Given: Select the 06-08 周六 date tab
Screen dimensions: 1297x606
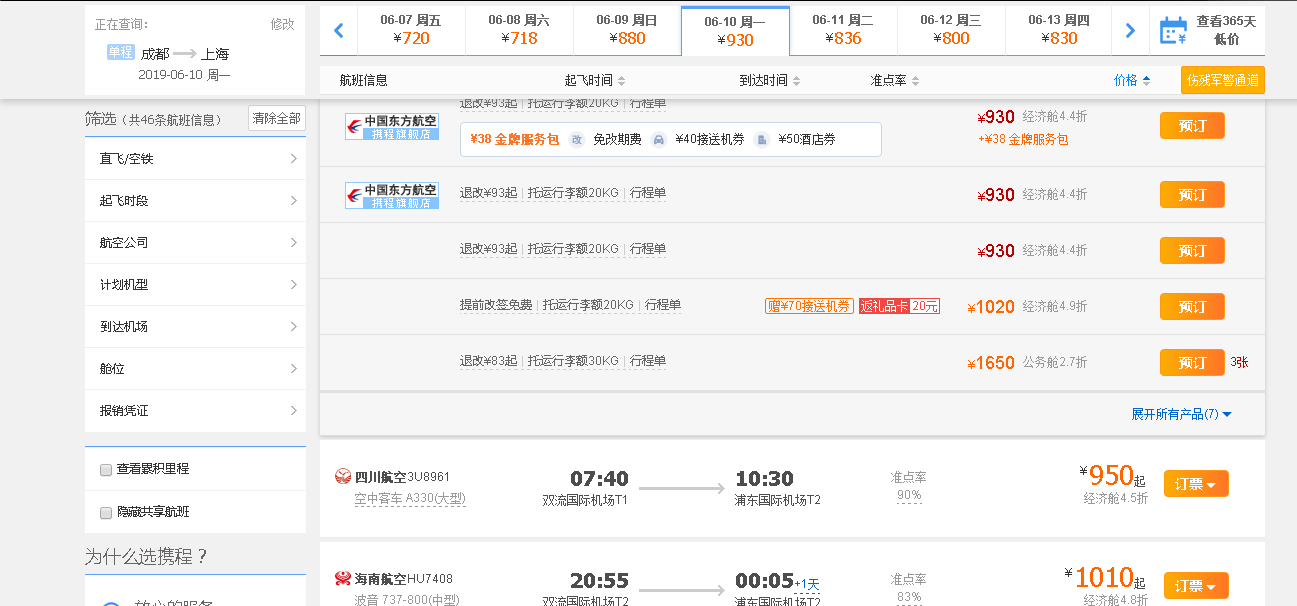Looking at the screenshot, I should (519, 30).
